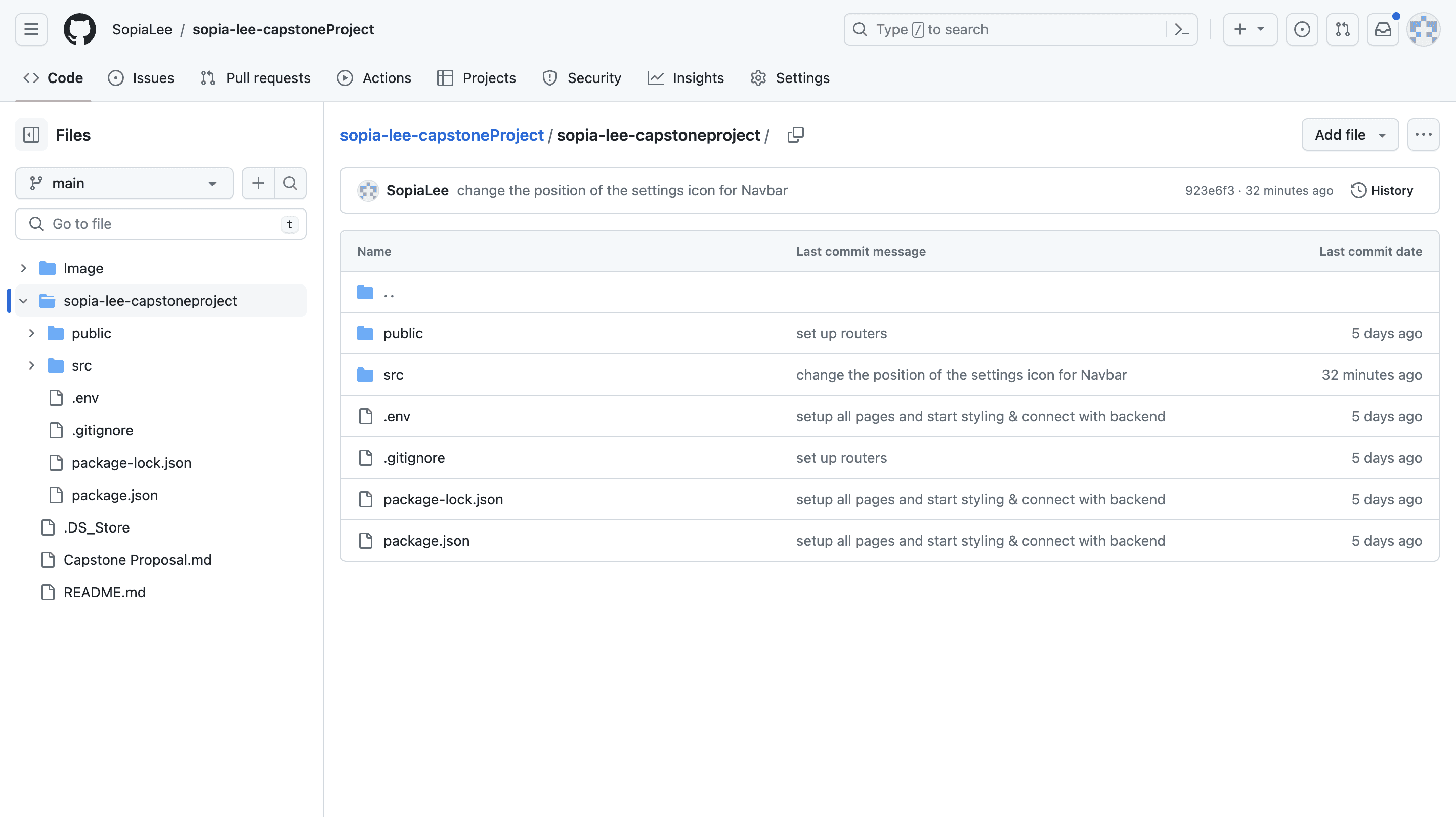Viewport: 1456px width, 817px height.
Task: Click the GitHub logo icon
Action: 80,29
